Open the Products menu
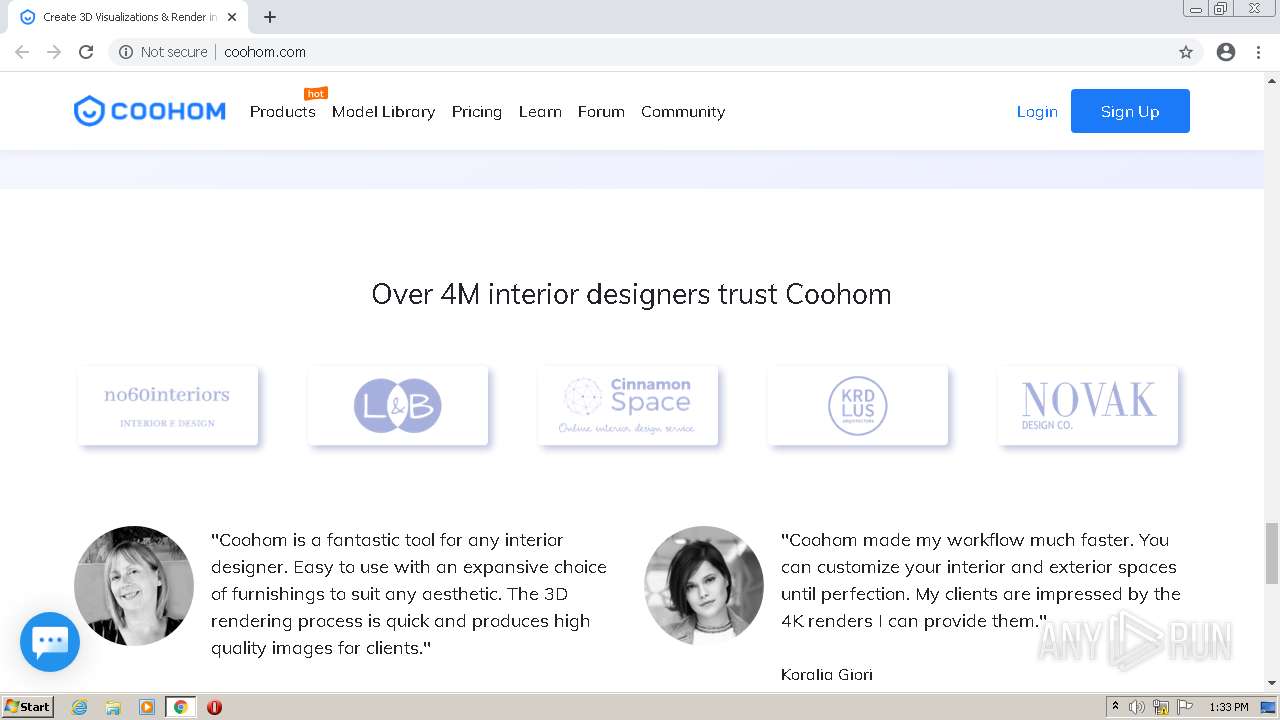The width and height of the screenshot is (1280, 720). click(283, 111)
